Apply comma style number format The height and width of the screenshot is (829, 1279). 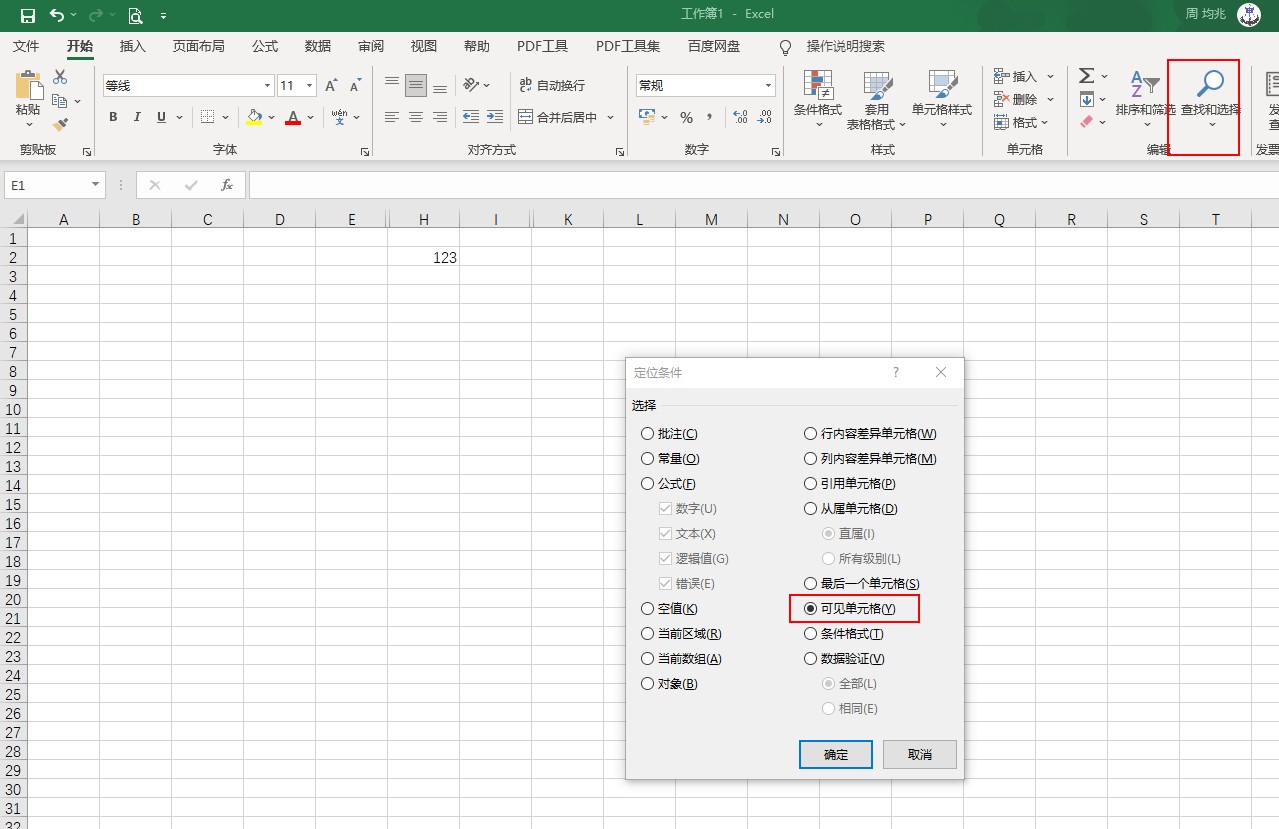pos(710,117)
